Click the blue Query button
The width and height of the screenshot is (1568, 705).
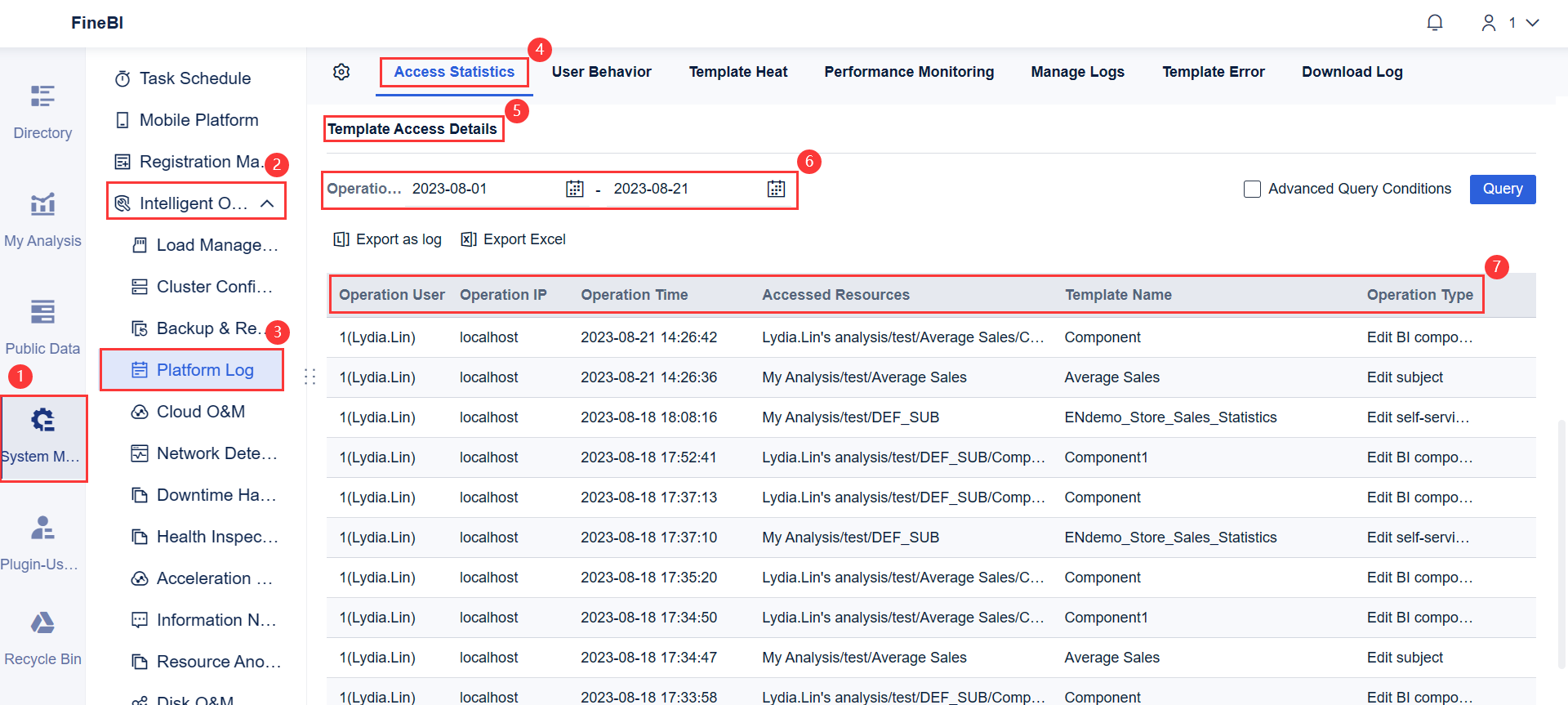coord(1503,190)
